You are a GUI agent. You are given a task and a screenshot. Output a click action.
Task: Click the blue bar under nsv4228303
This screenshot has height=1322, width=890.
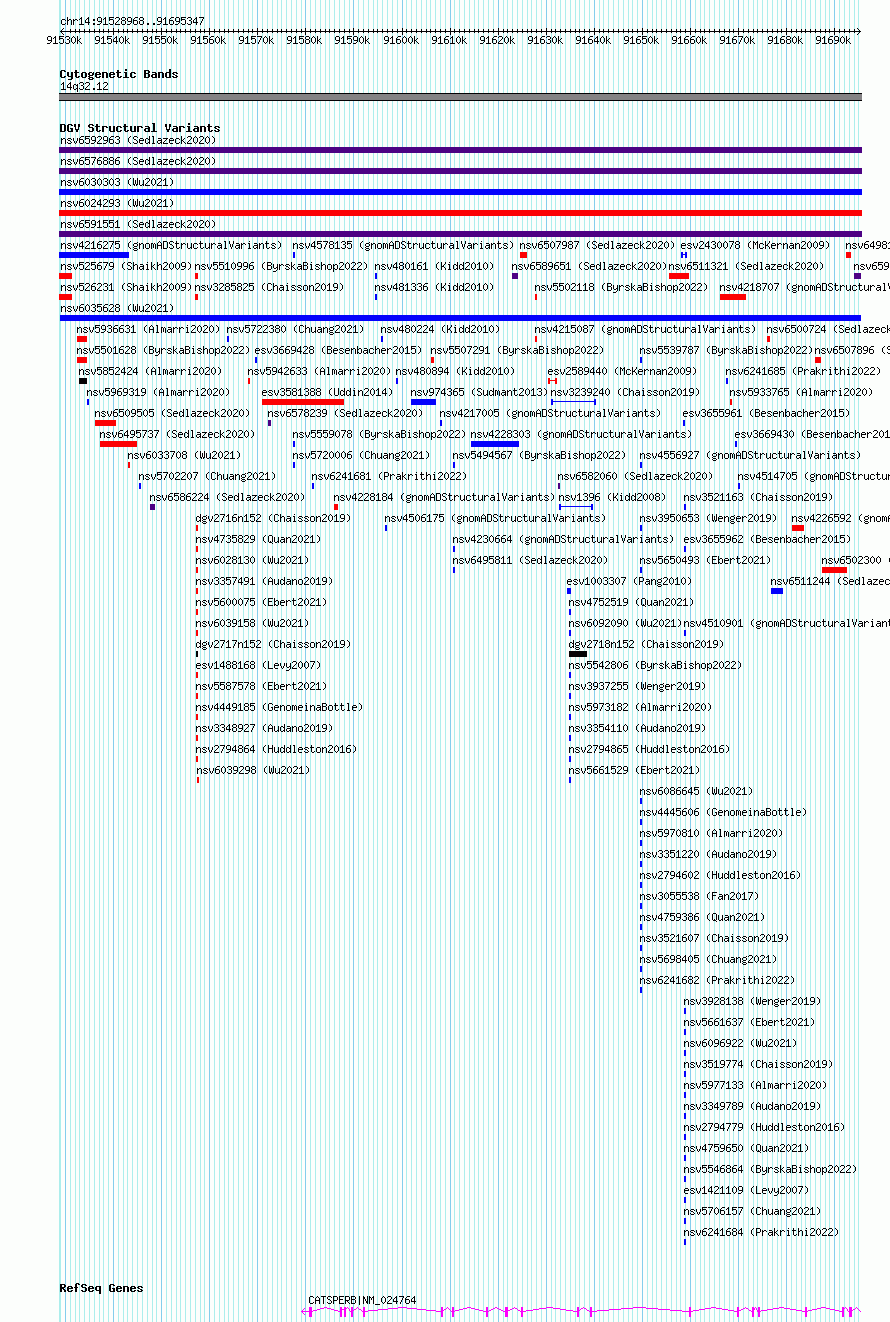click(495, 444)
